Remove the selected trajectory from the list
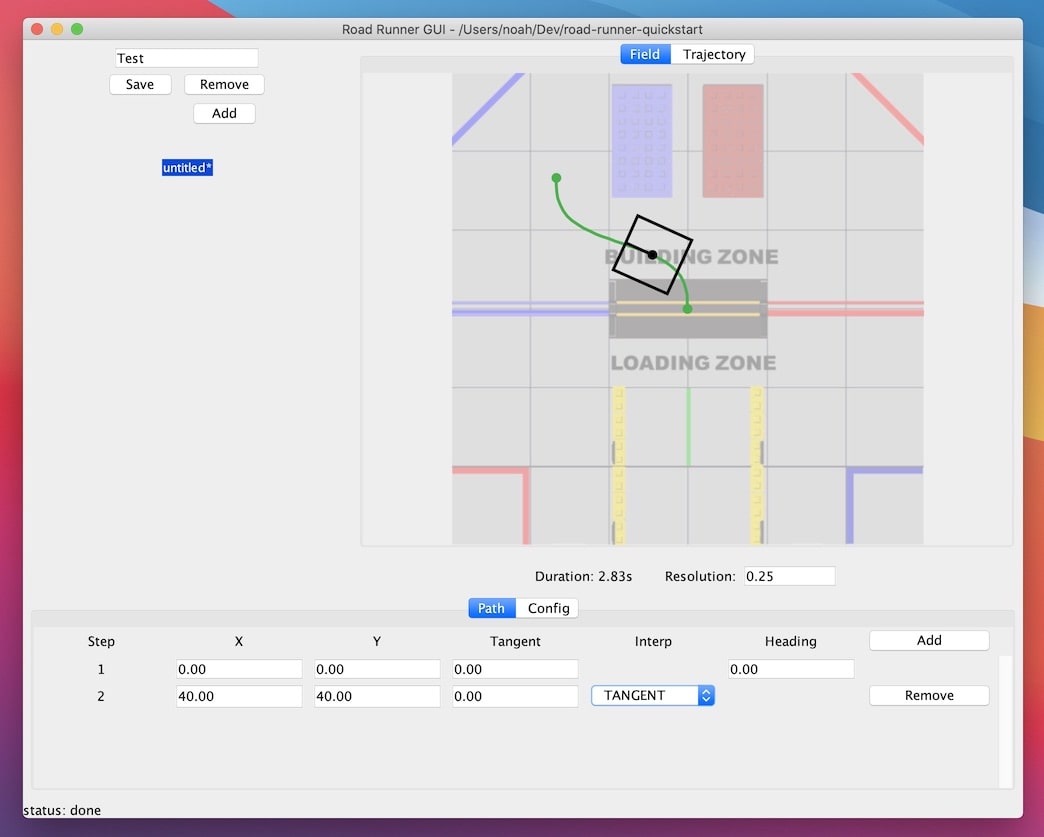Screen dimensions: 1044x837 224,85
